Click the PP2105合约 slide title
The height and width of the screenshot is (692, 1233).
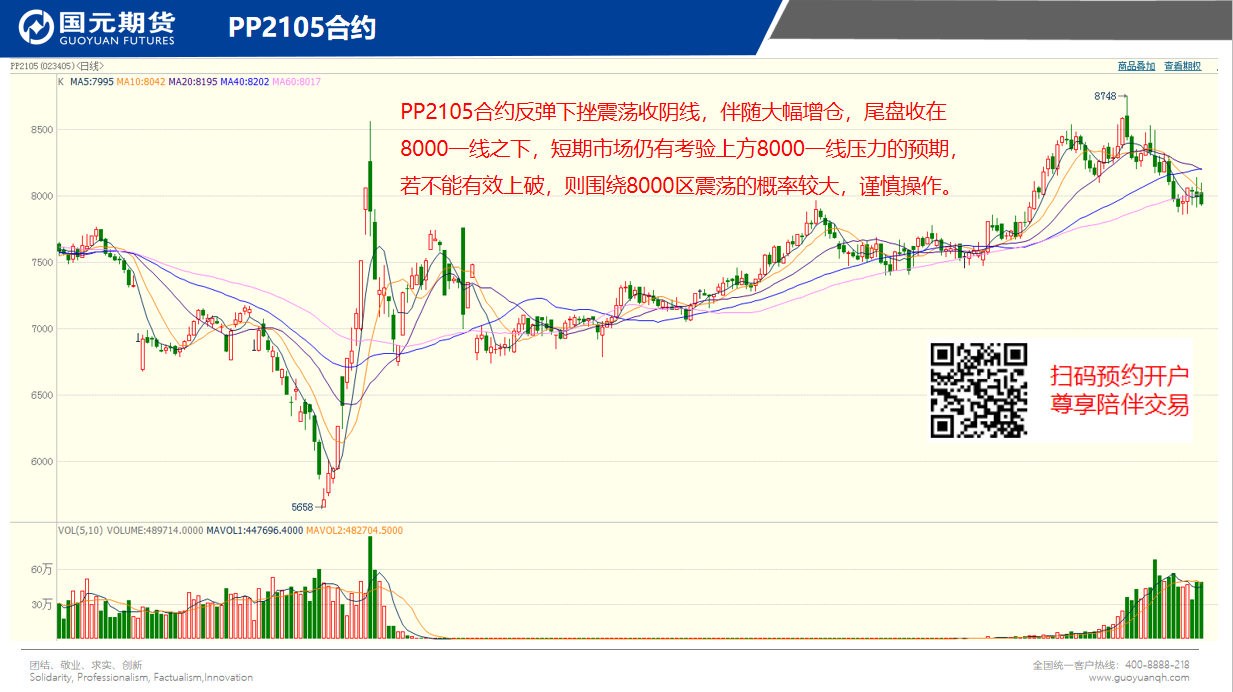tap(302, 28)
